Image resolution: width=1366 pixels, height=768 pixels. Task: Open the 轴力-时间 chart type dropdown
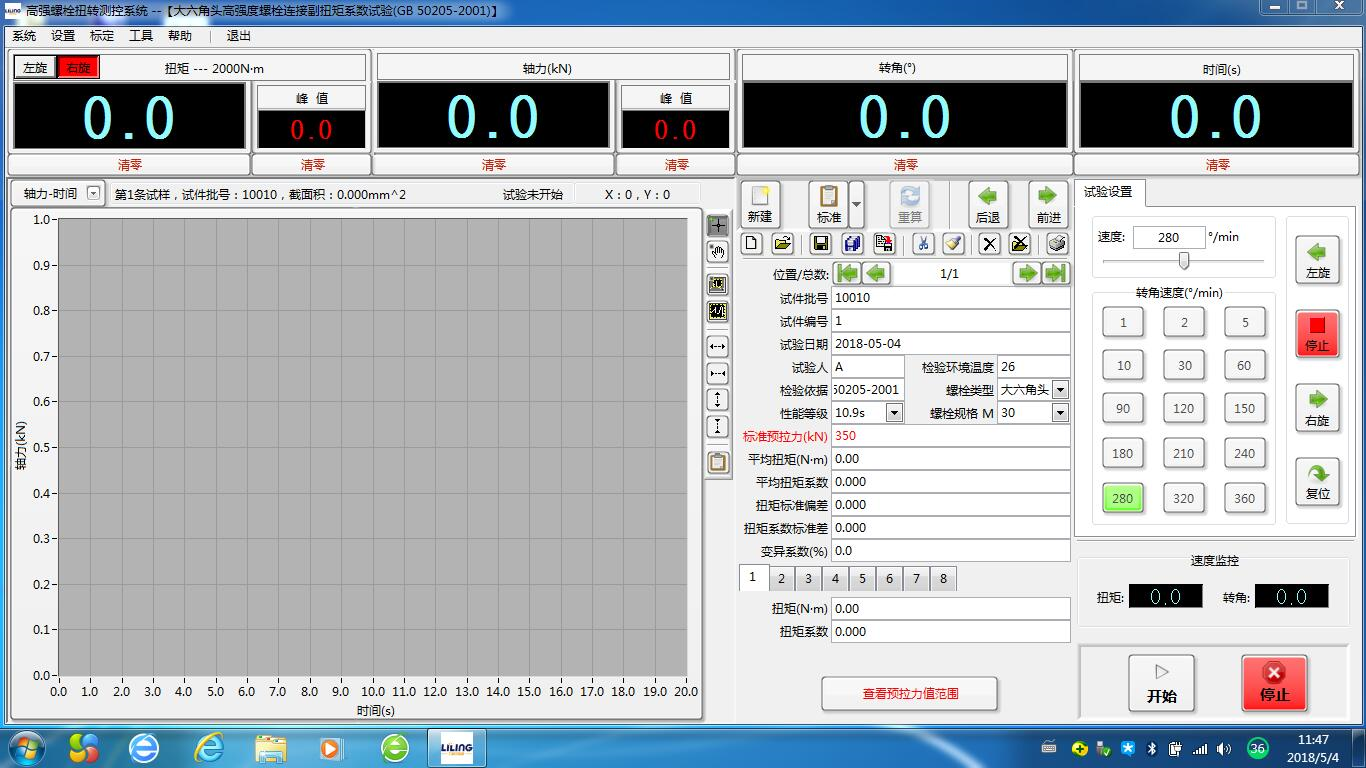93,193
